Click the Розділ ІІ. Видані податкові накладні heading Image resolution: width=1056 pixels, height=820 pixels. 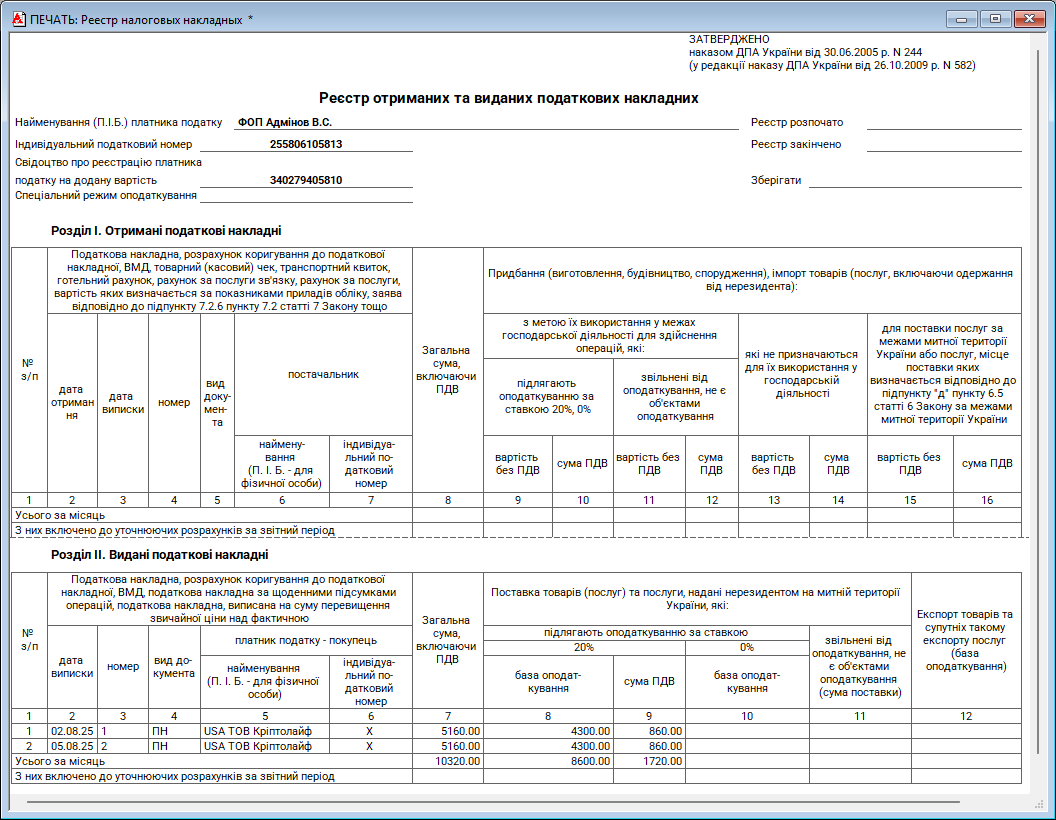pos(160,555)
